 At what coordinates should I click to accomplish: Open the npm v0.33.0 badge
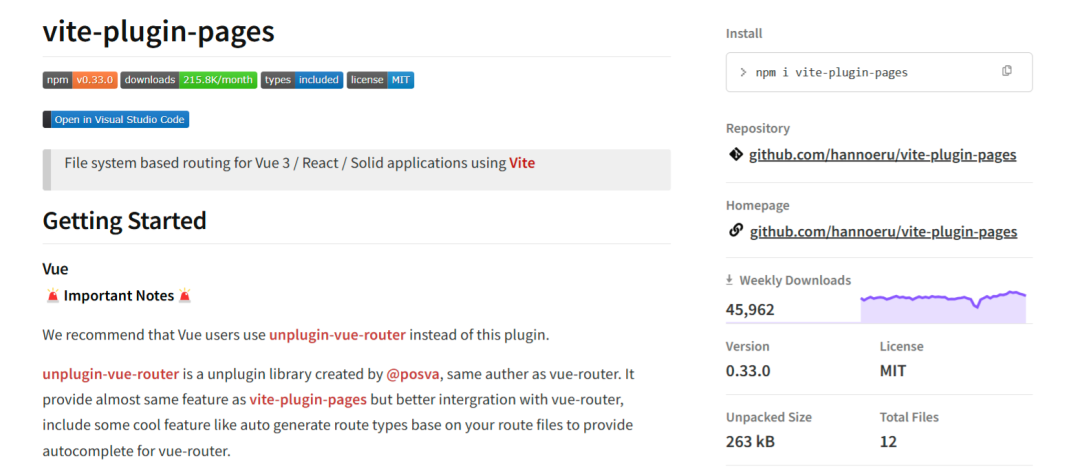[x=80, y=80]
